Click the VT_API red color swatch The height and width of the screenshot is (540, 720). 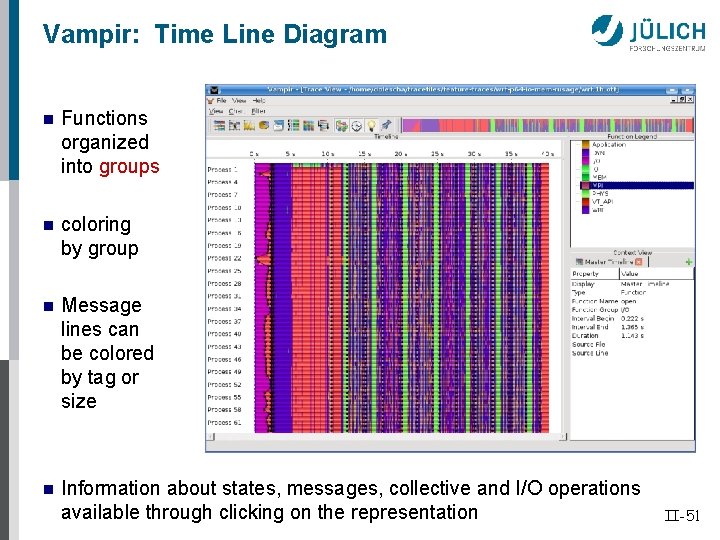pyautogui.click(x=585, y=202)
